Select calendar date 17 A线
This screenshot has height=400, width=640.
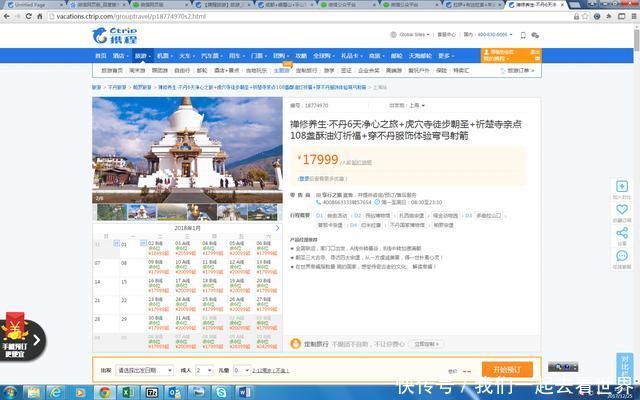pyautogui.click(x=185, y=286)
